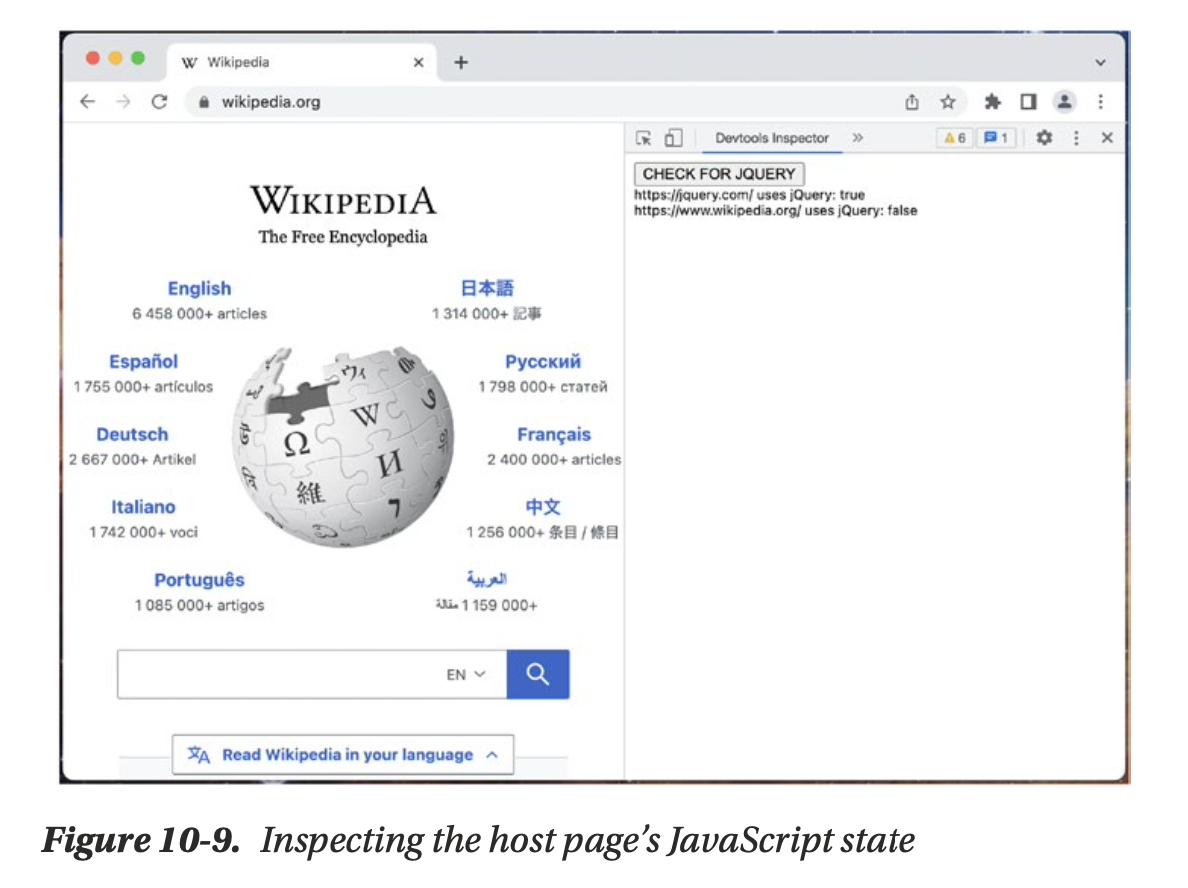Switch to the Devtools Inspector tab
Image resolution: width=1188 pixels, height=888 pixels.
pos(772,138)
